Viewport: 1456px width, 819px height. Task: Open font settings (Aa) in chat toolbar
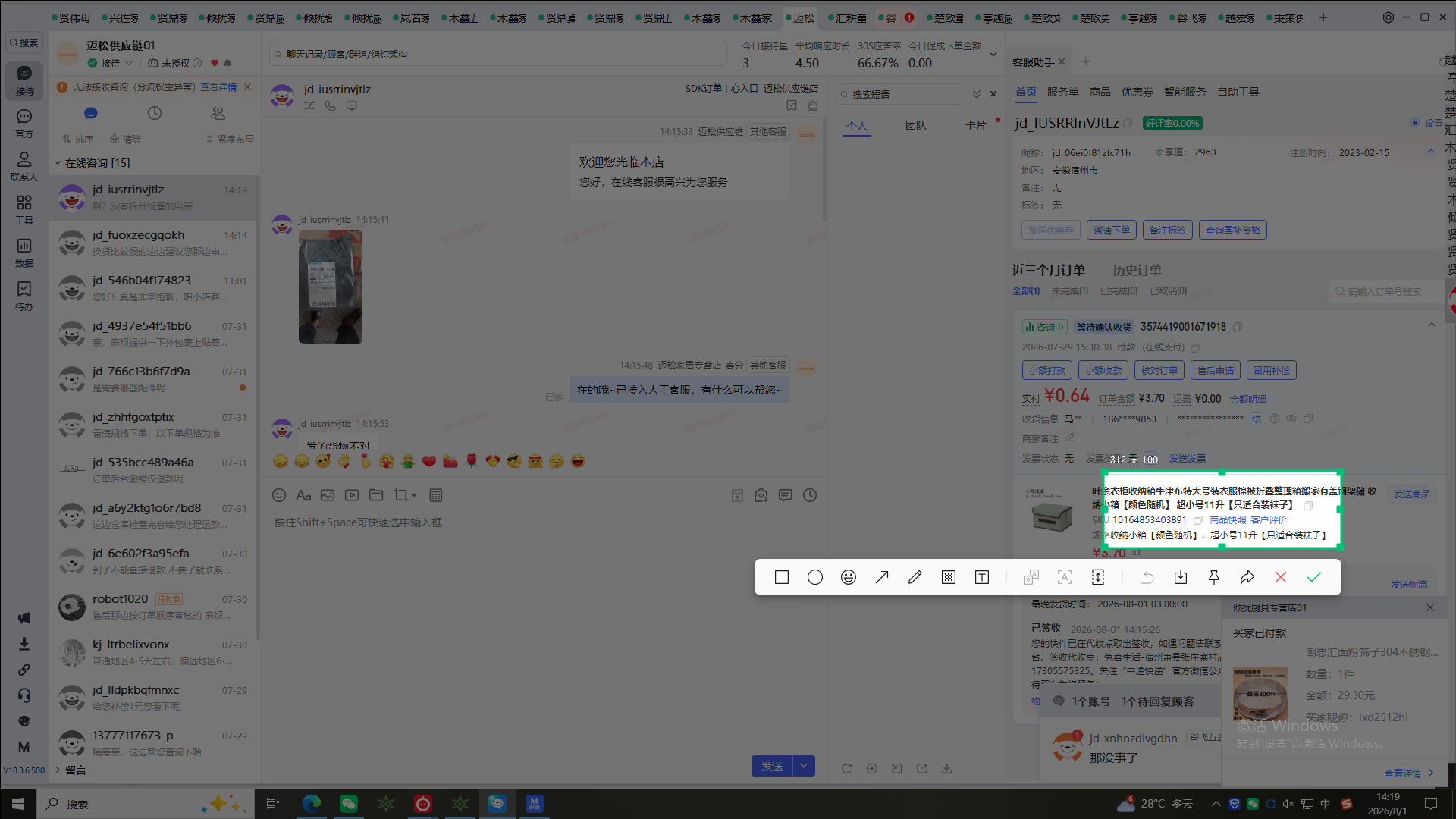(303, 495)
